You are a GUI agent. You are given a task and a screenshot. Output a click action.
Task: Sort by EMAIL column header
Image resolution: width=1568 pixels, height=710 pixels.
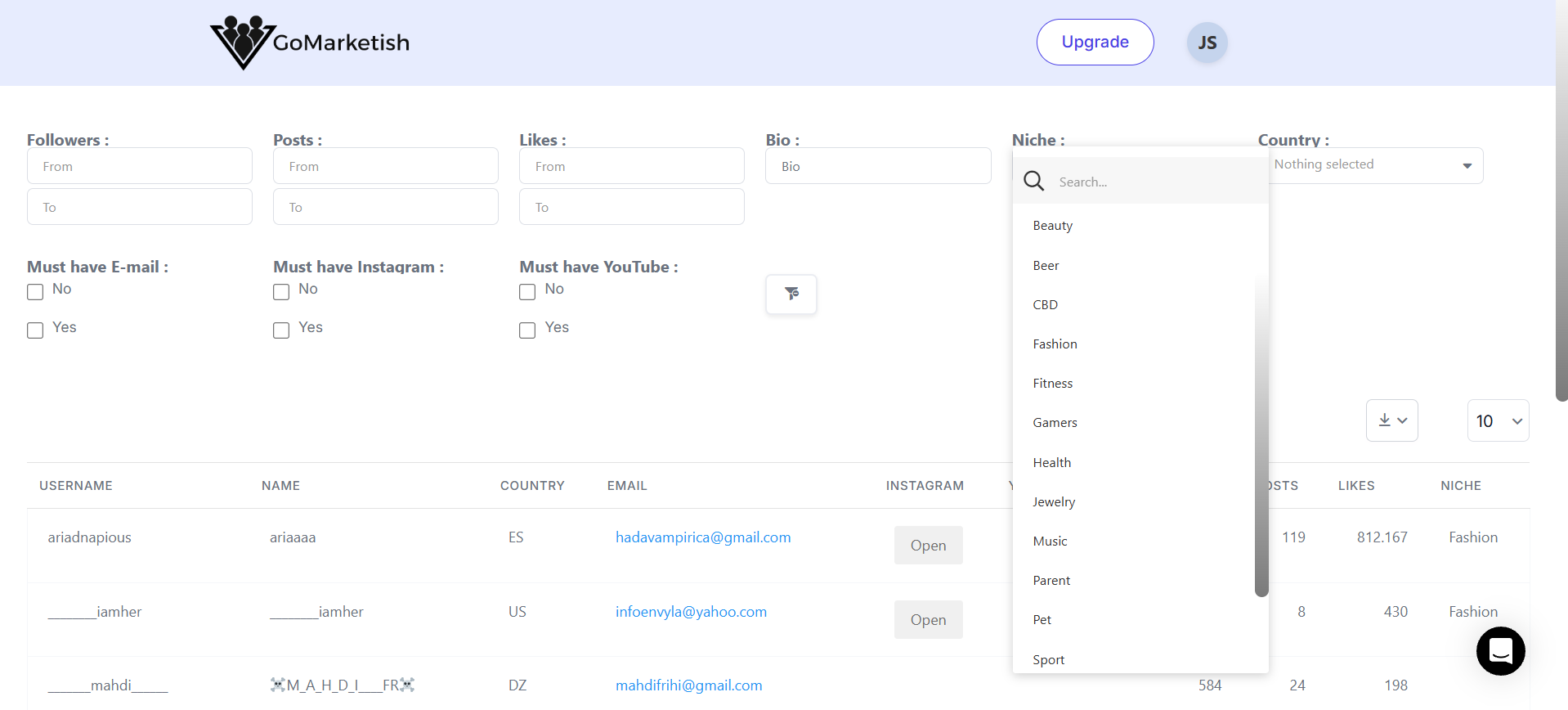click(x=627, y=486)
